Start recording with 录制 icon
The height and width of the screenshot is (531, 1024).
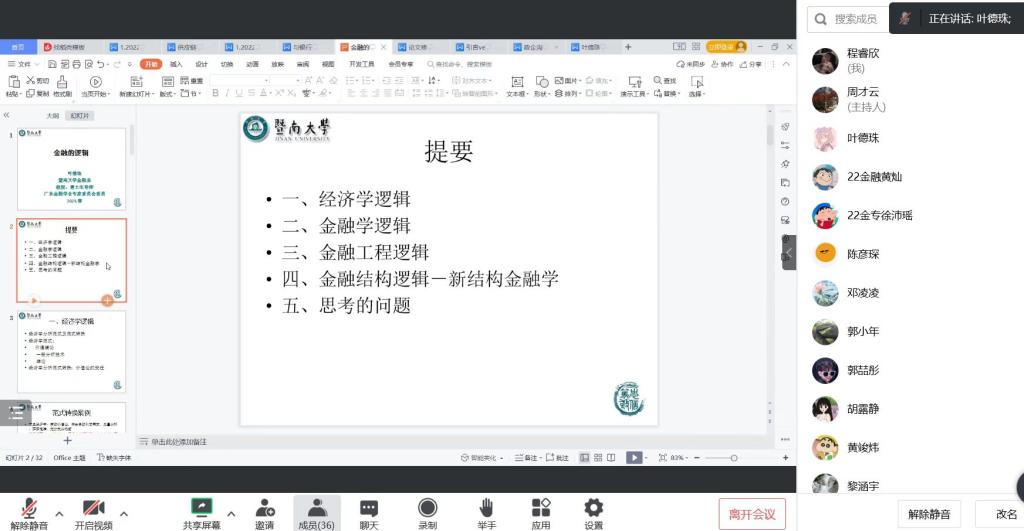pos(427,508)
